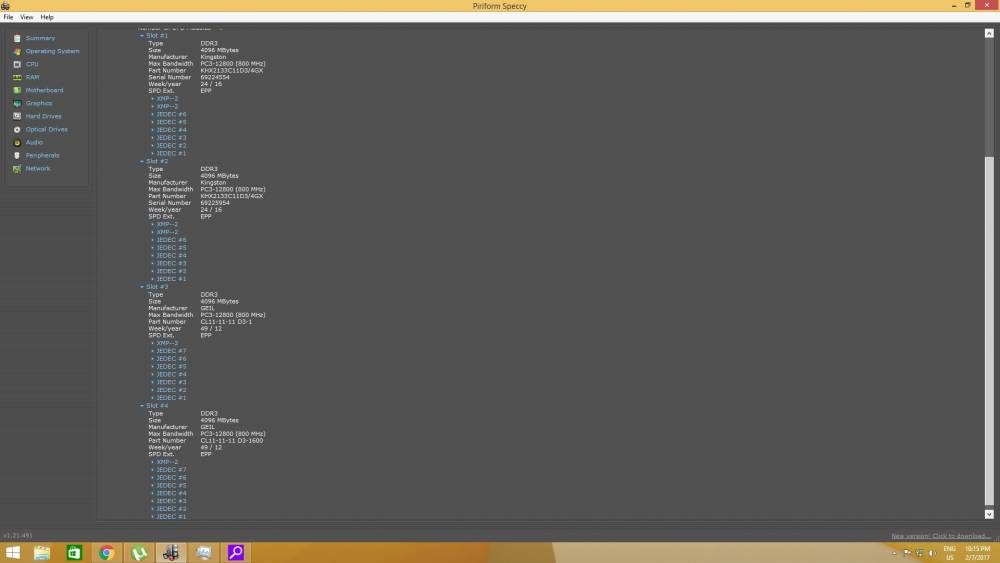
Task: Select the Hard Drives icon
Action: 17,116
